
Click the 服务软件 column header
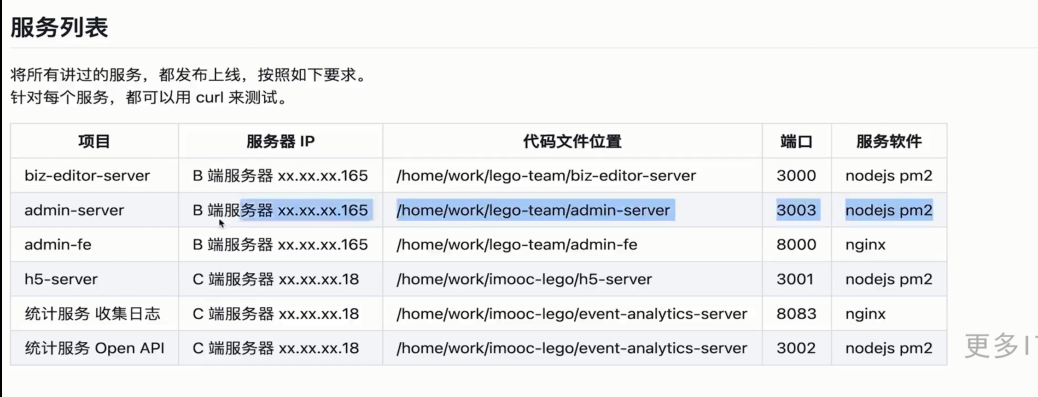pos(889,141)
